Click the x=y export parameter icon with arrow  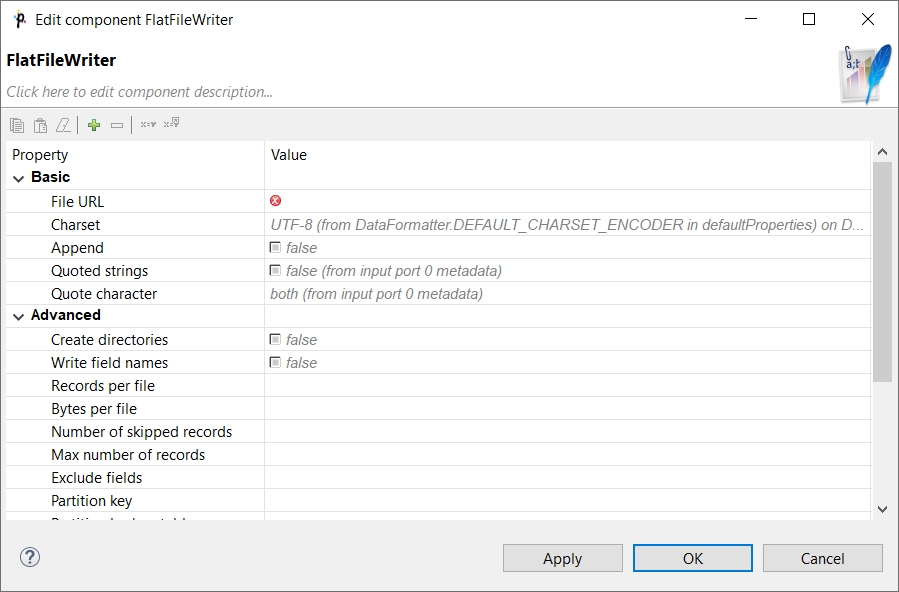click(x=171, y=123)
